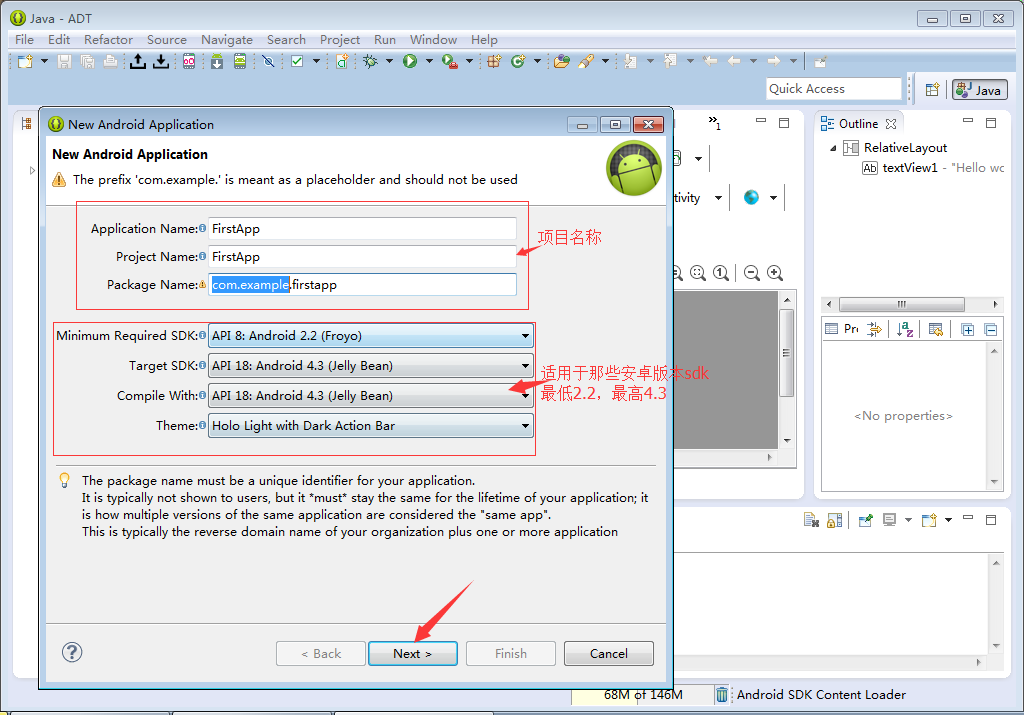1024x715 pixels.
Task: Select the Outline tab
Action: (x=858, y=124)
